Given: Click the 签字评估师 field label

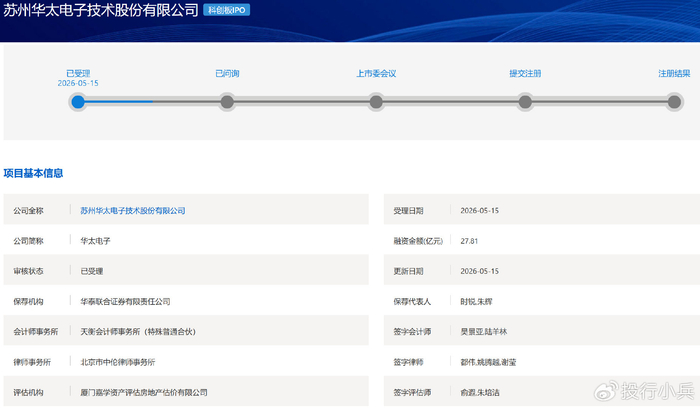Looking at the screenshot, I should coord(412,392).
